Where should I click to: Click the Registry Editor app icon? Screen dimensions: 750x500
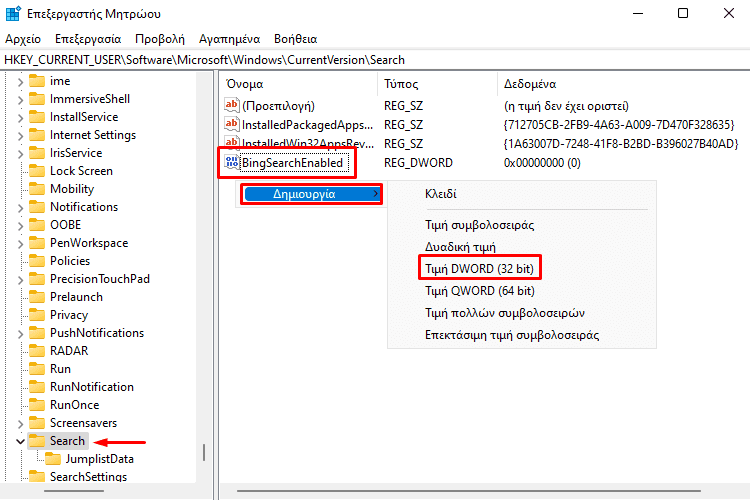pyautogui.click(x=13, y=13)
